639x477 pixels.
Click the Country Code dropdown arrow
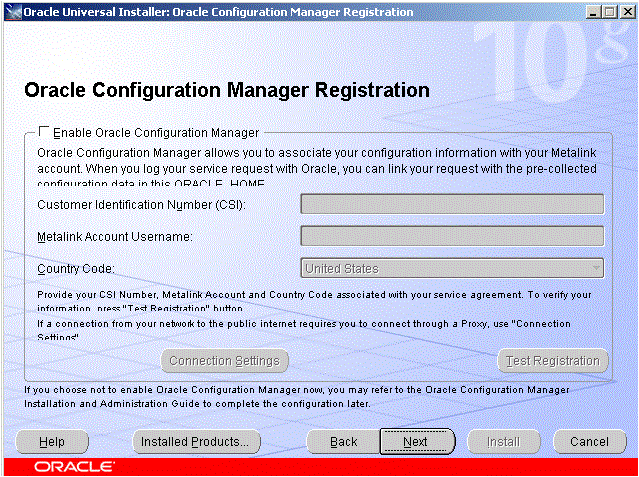(596, 268)
